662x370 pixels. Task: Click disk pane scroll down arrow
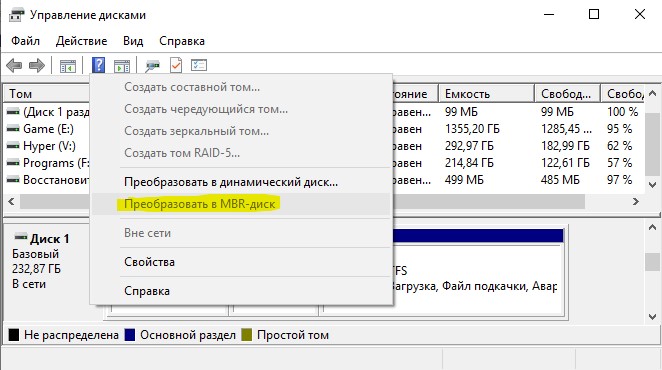click(x=652, y=316)
